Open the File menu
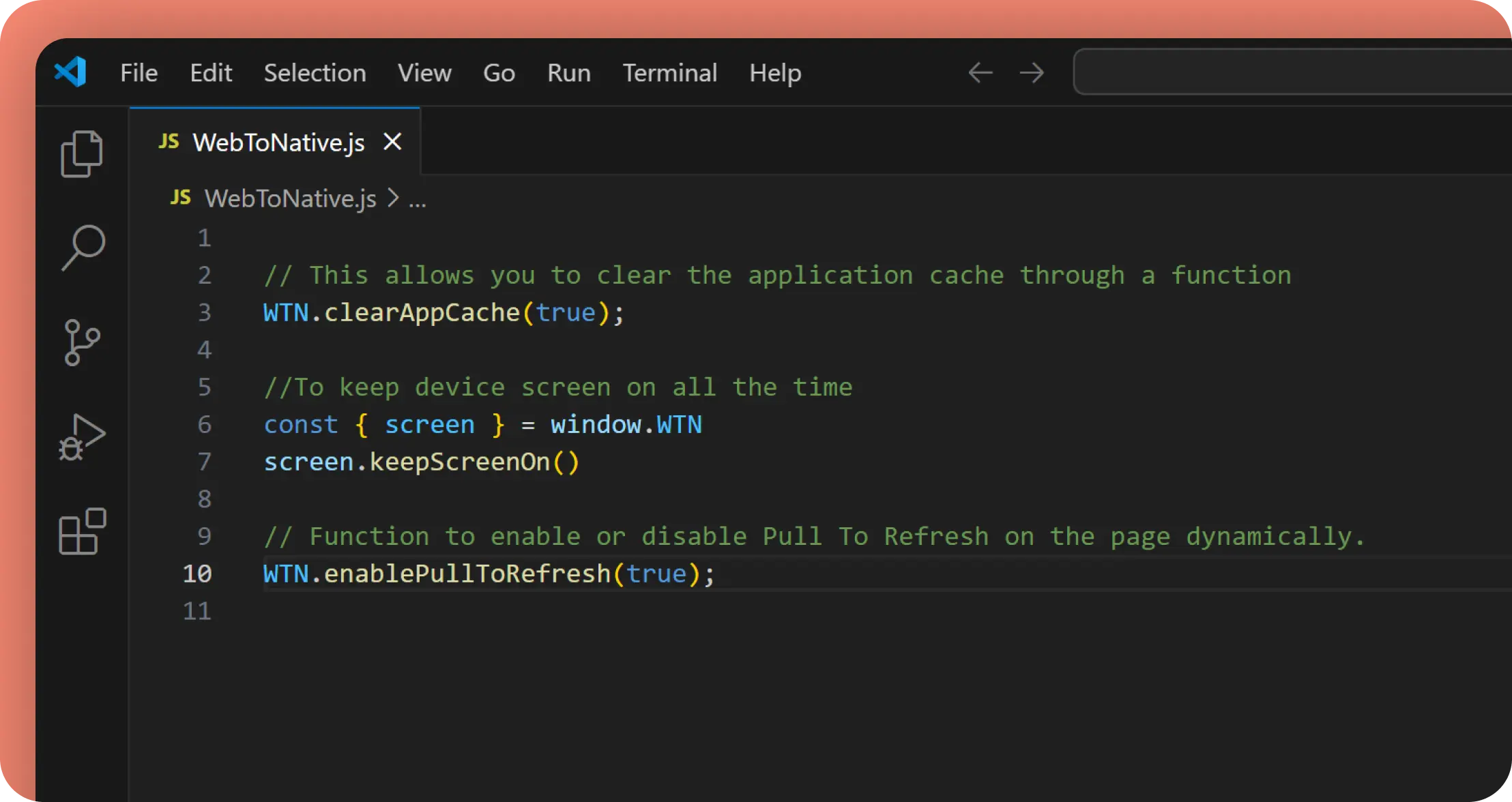This screenshot has height=802, width=1512. [x=139, y=72]
